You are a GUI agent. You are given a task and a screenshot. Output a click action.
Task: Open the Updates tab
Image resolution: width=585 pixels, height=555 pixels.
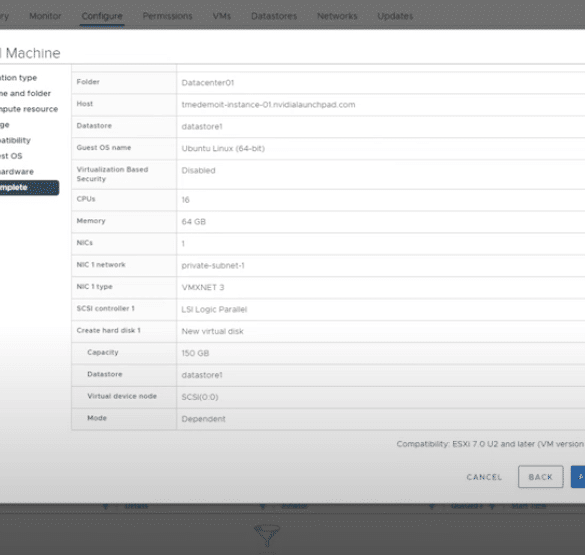point(395,16)
